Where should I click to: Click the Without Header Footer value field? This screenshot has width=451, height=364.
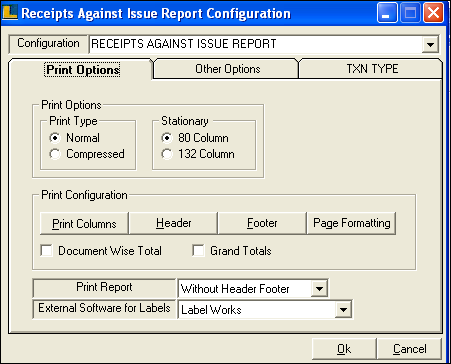[245, 289]
